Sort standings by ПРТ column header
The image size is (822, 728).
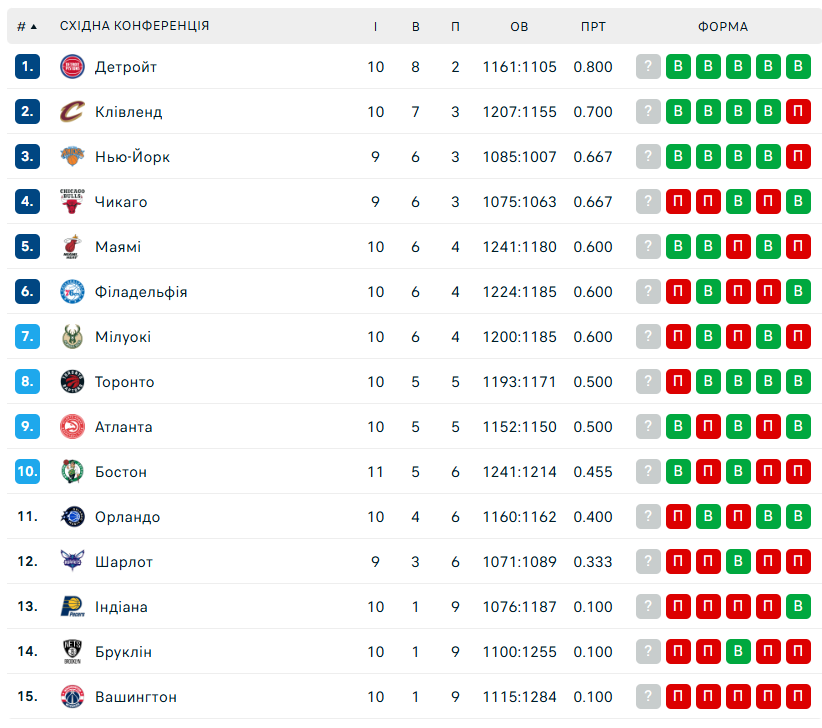tap(593, 26)
